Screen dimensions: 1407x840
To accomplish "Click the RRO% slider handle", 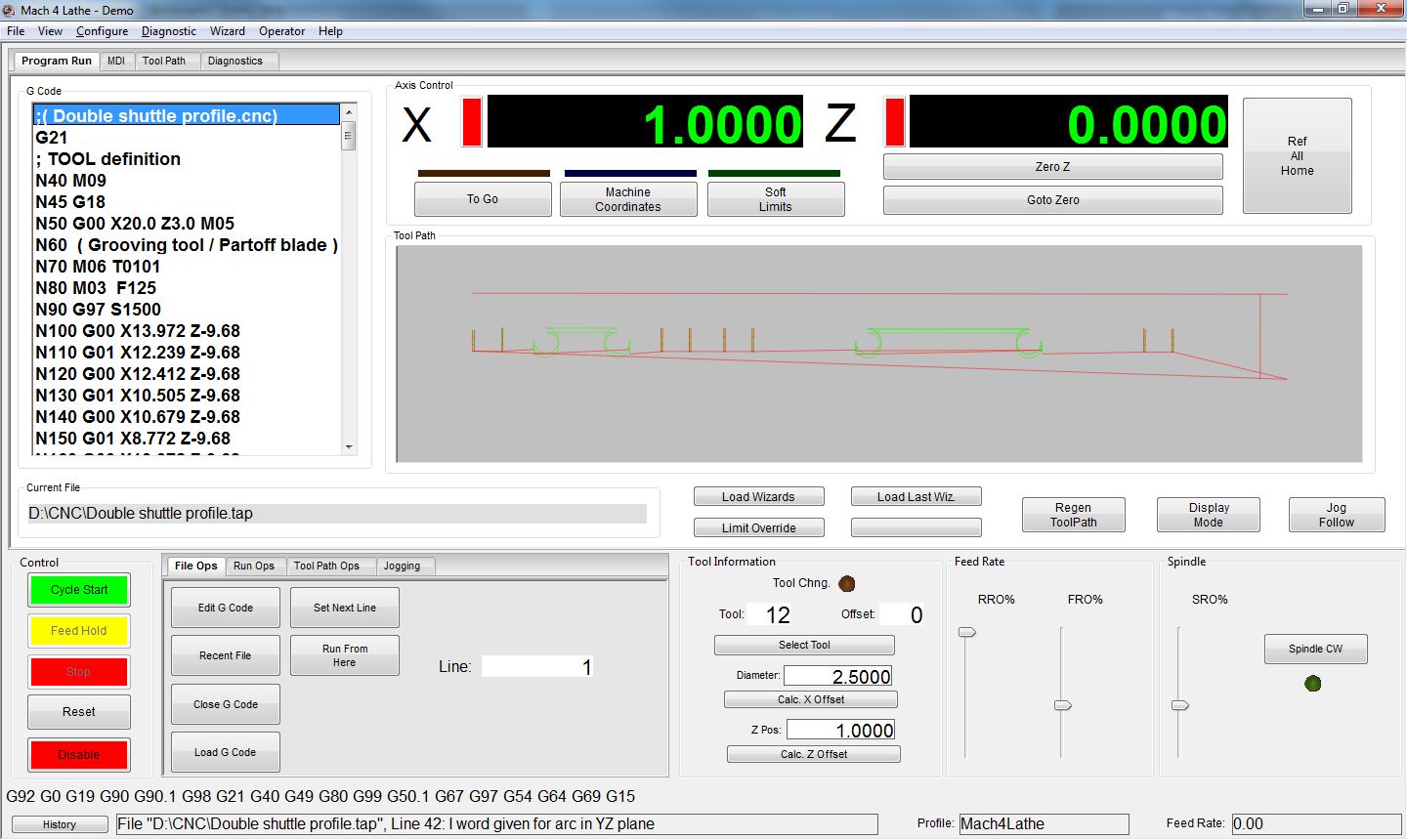I will point(966,632).
